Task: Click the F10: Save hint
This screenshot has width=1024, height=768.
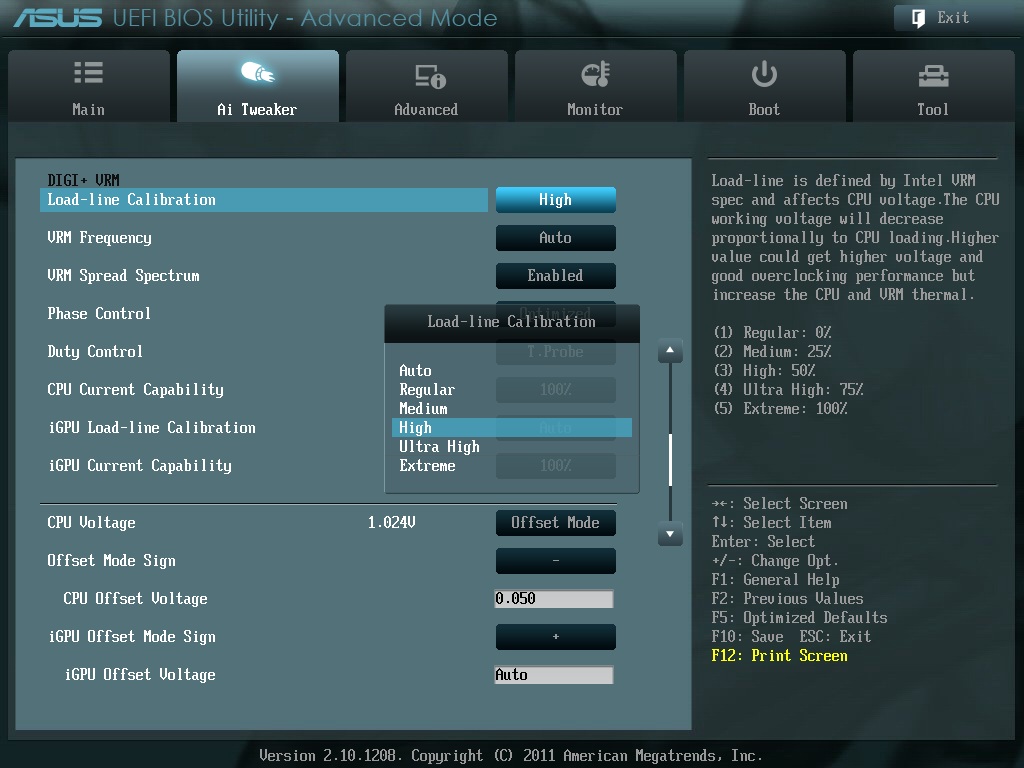Action: [748, 636]
